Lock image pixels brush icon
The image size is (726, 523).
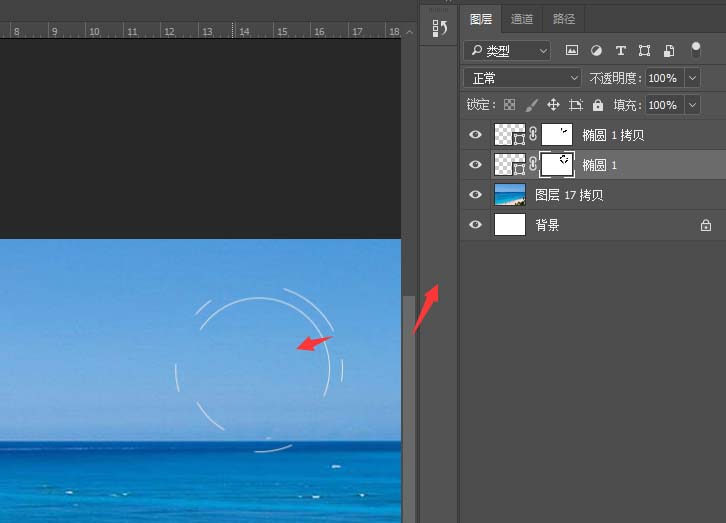click(532, 105)
